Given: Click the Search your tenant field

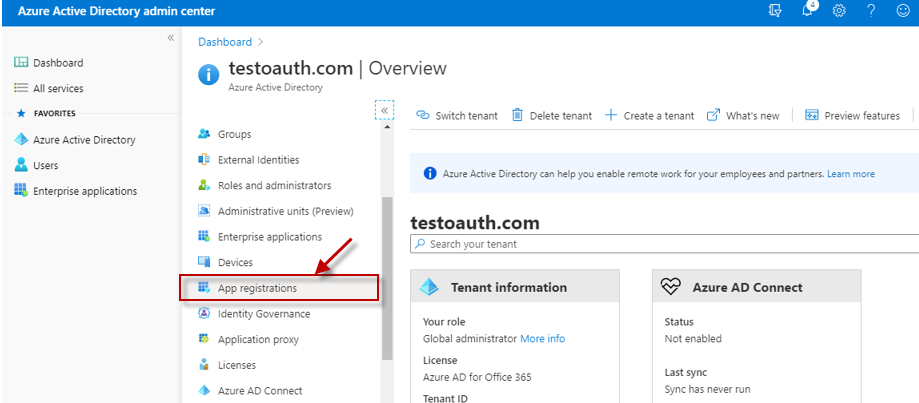Looking at the screenshot, I should click(x=665, y=244).
